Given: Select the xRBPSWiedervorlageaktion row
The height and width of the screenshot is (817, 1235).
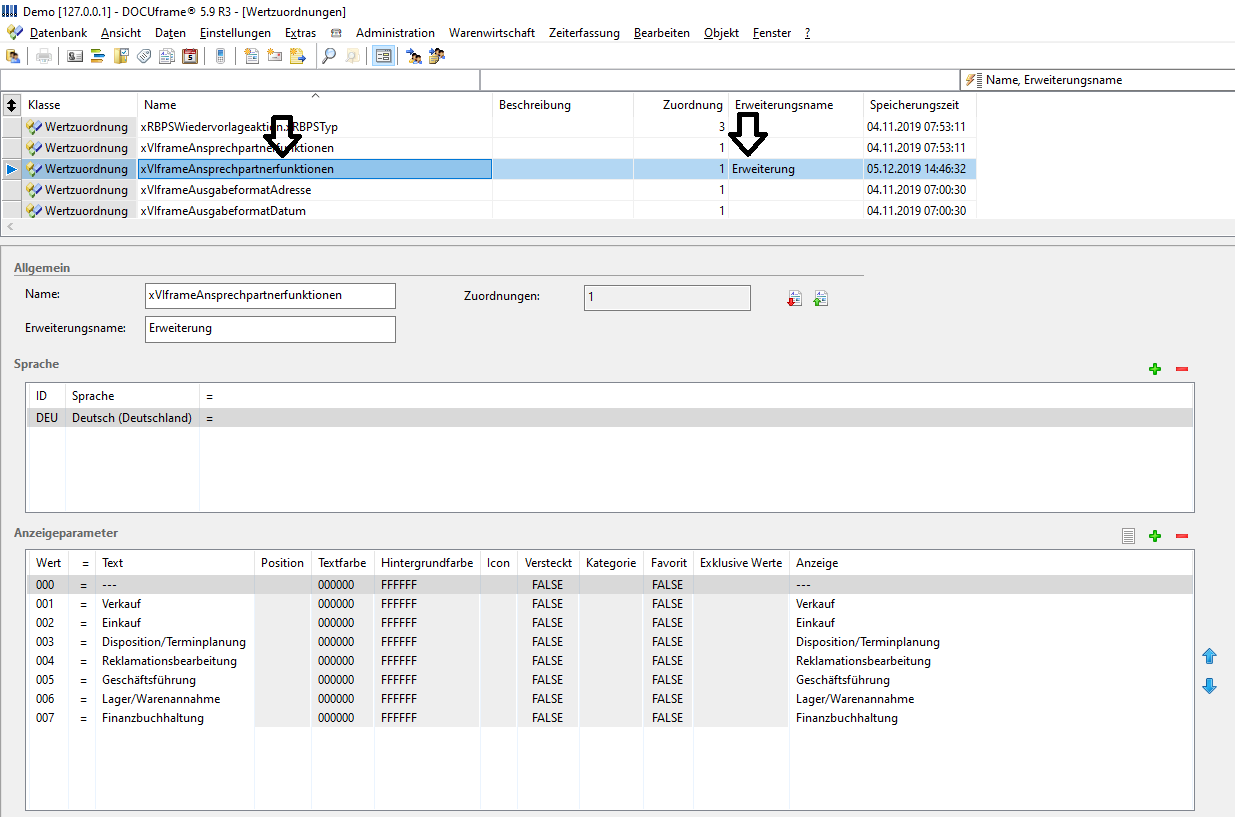Looking at the screenshot, I should [x=489, y=127].
